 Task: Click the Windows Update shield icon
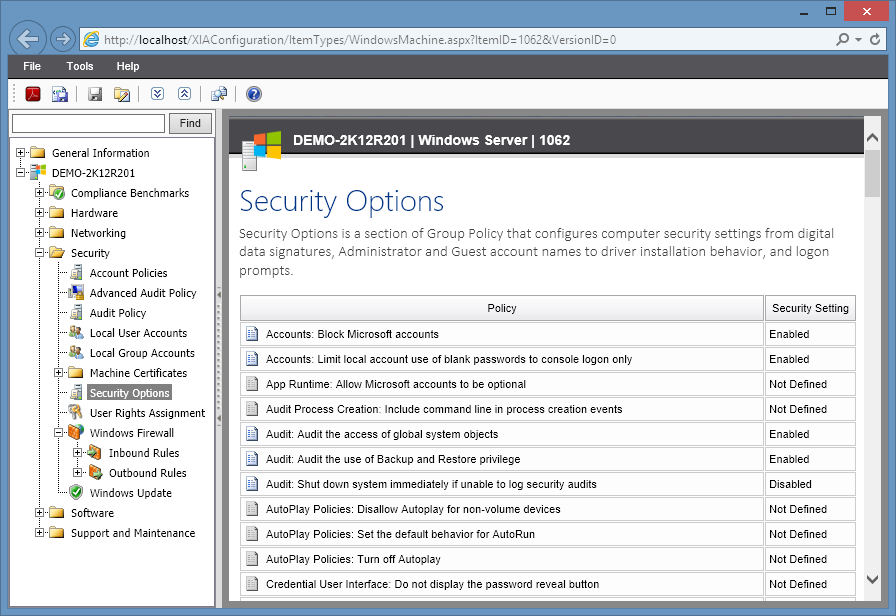tap(76, 492)
